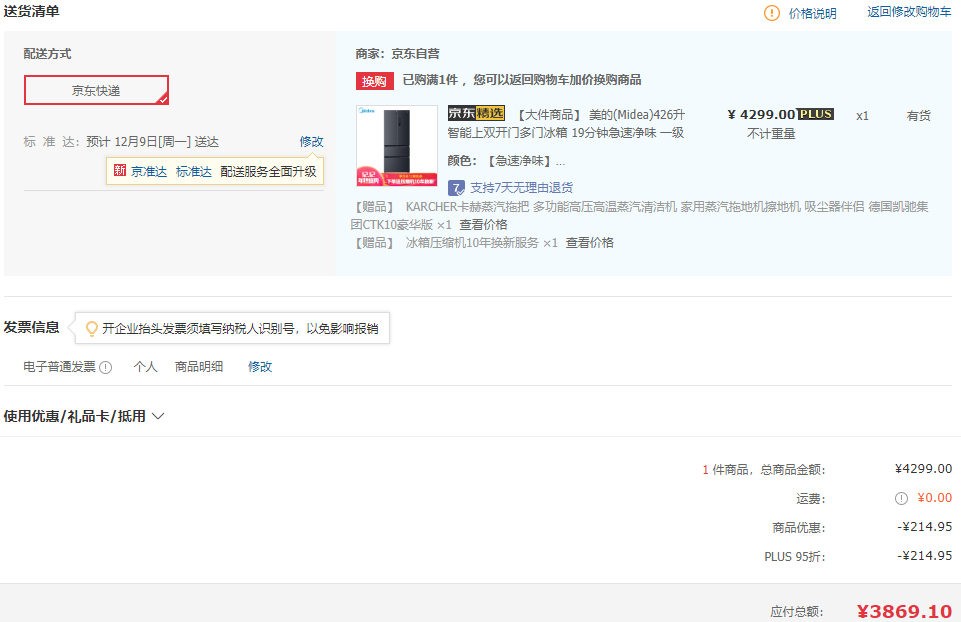Image resolution: width=961 pixels, height=622 pixels.
Task: Click the KARCHER steam mop gift description
Action: tap(639, 215)
